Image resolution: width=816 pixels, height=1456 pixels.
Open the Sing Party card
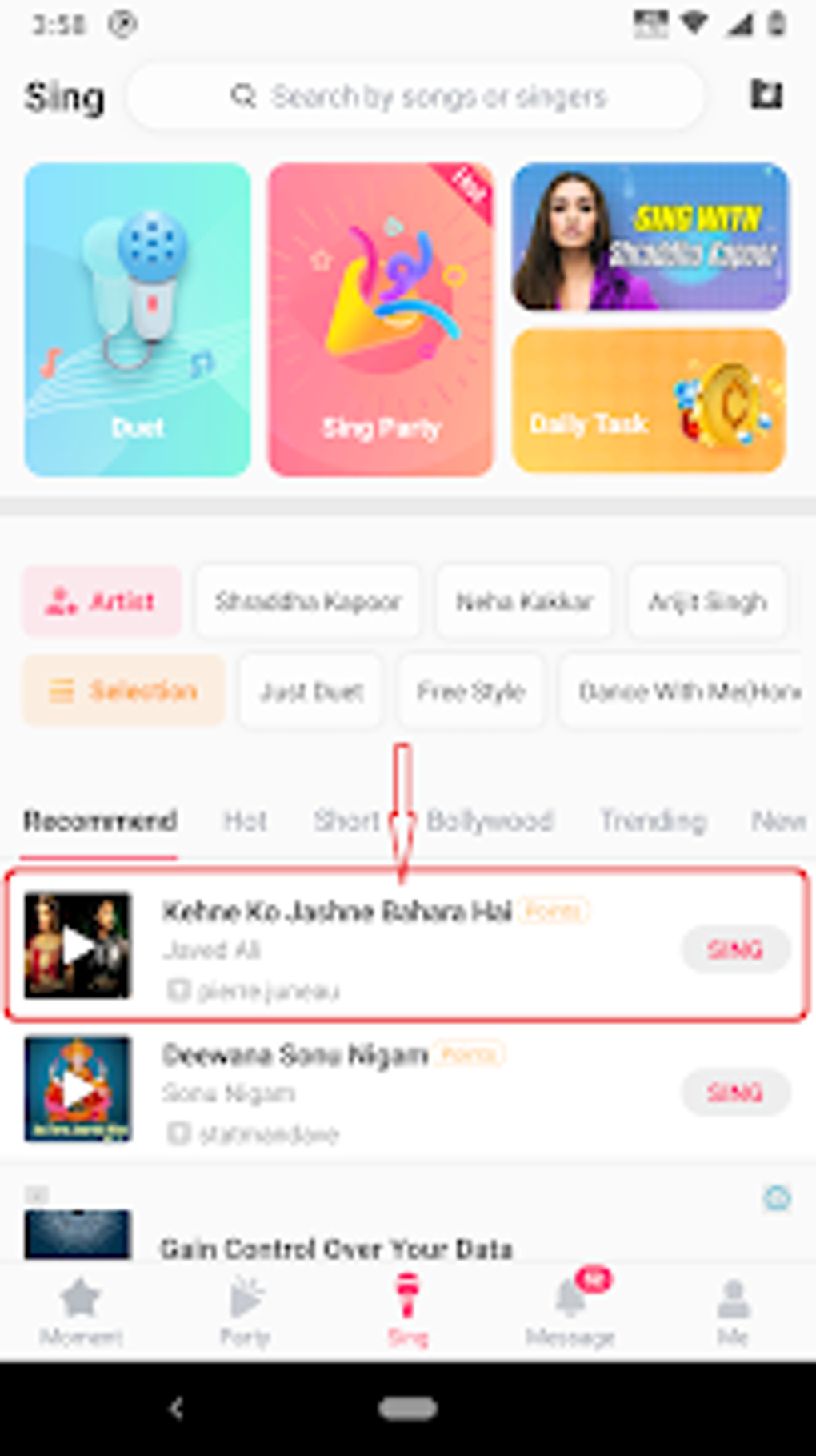(x=381, y=319)
